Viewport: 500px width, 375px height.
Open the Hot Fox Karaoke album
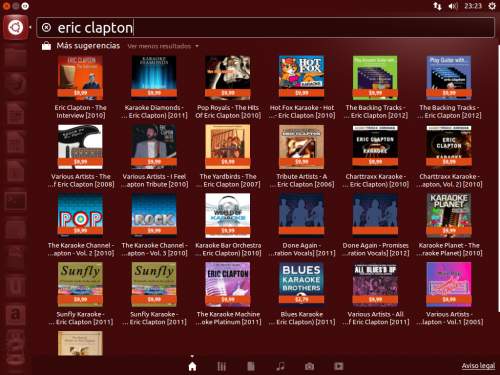[302, 88]
